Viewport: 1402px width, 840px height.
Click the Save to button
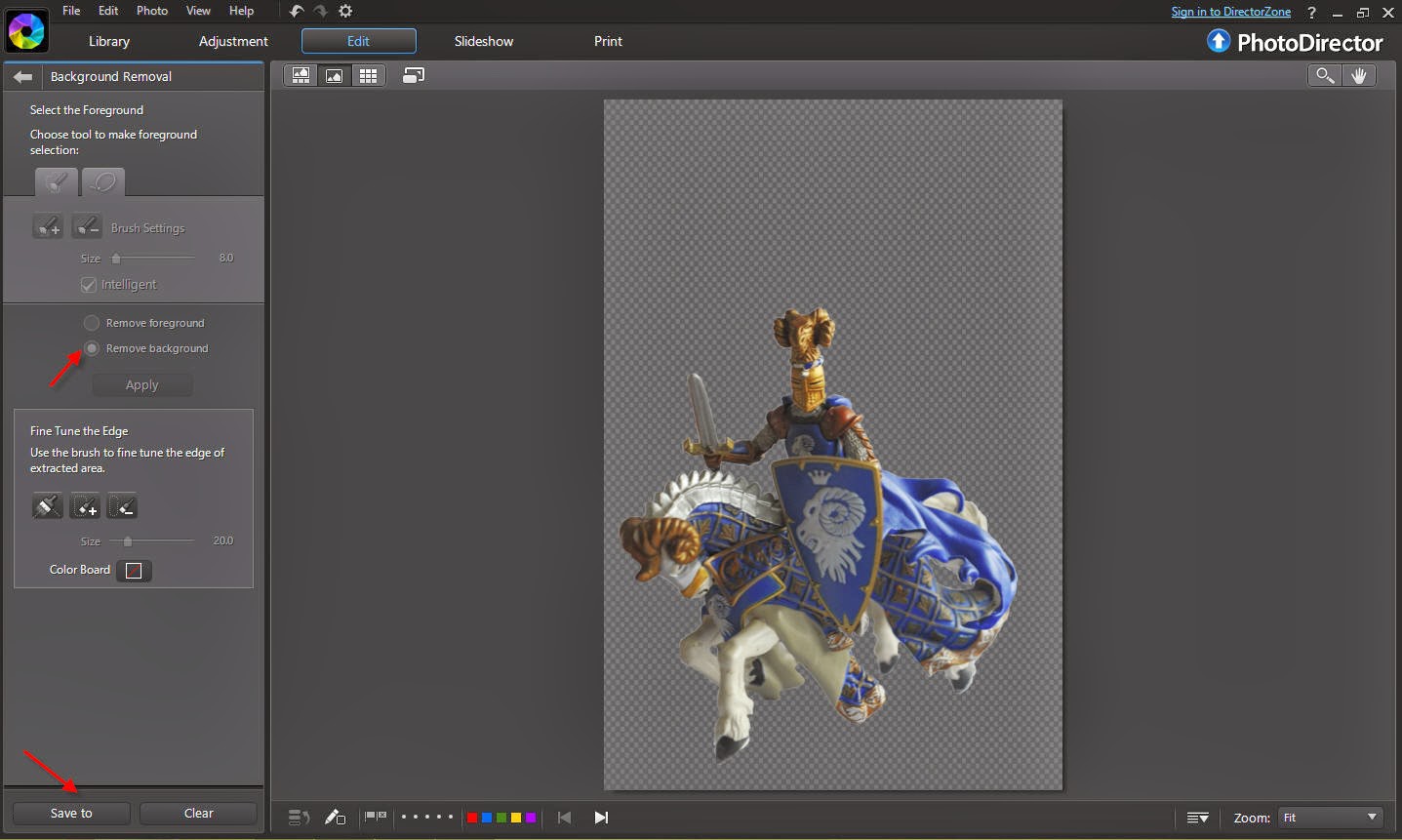[71, 813]
